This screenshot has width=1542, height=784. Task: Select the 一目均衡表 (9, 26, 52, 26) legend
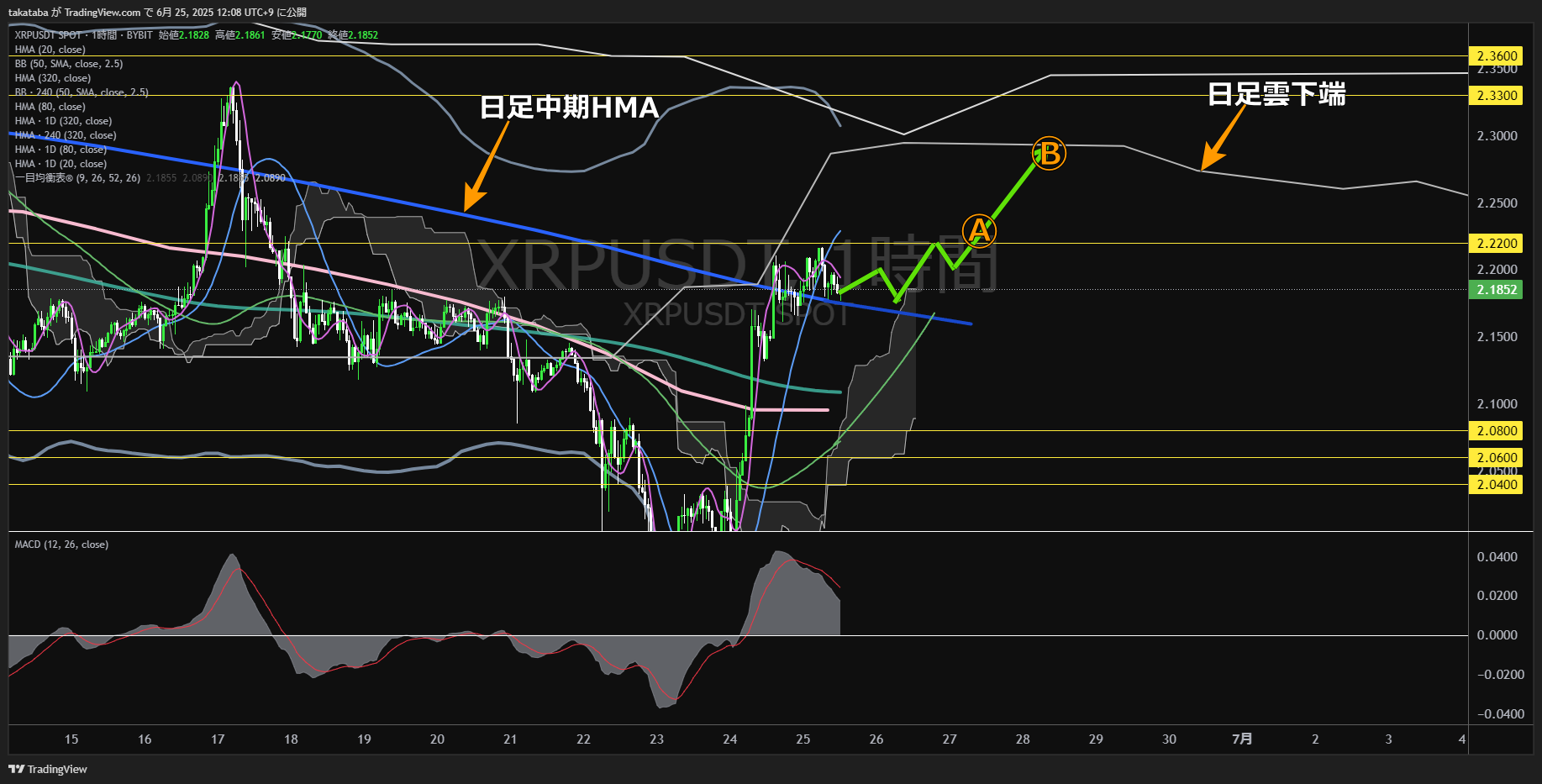coord(77,178)
